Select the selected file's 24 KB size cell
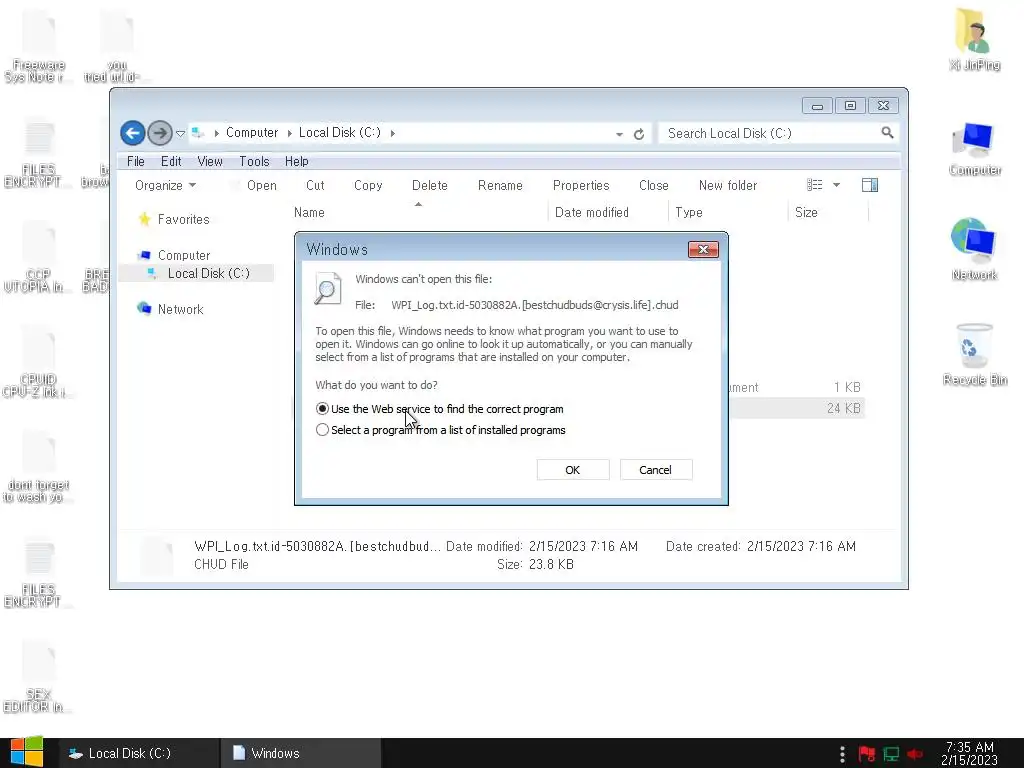The image size is (1024, 768). pos(843,408)
